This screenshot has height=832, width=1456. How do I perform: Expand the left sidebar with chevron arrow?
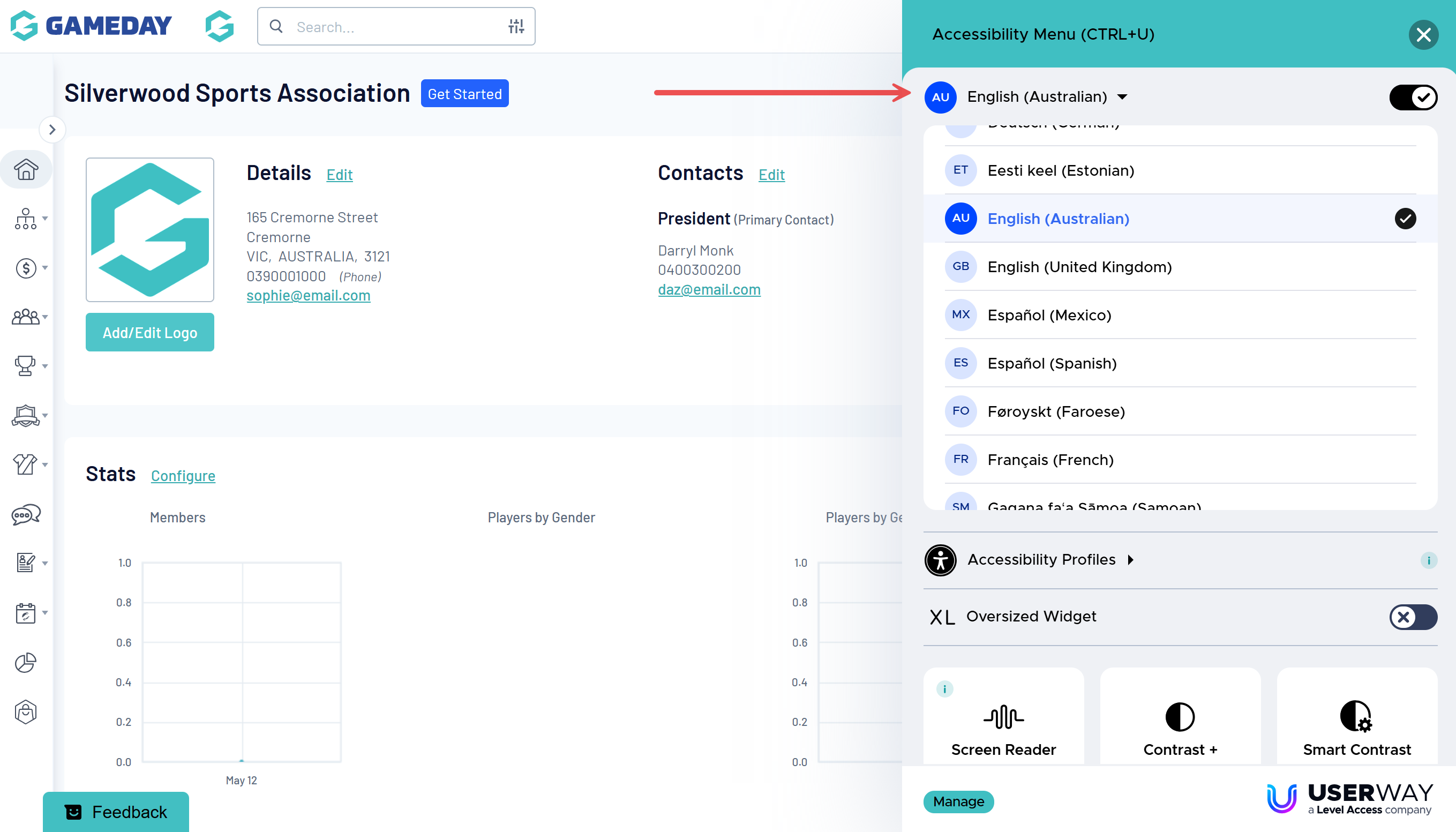(52, 130)
